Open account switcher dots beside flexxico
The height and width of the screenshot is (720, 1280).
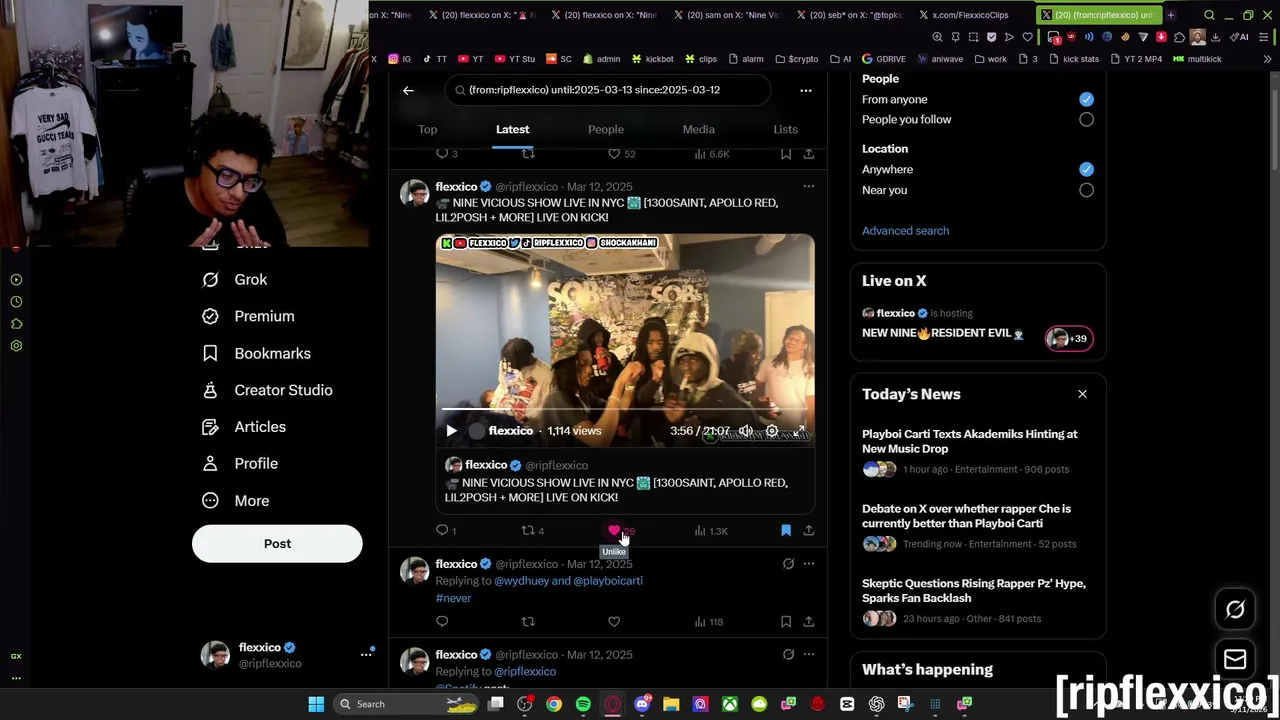pyautogui.click(x=366, y=655)
